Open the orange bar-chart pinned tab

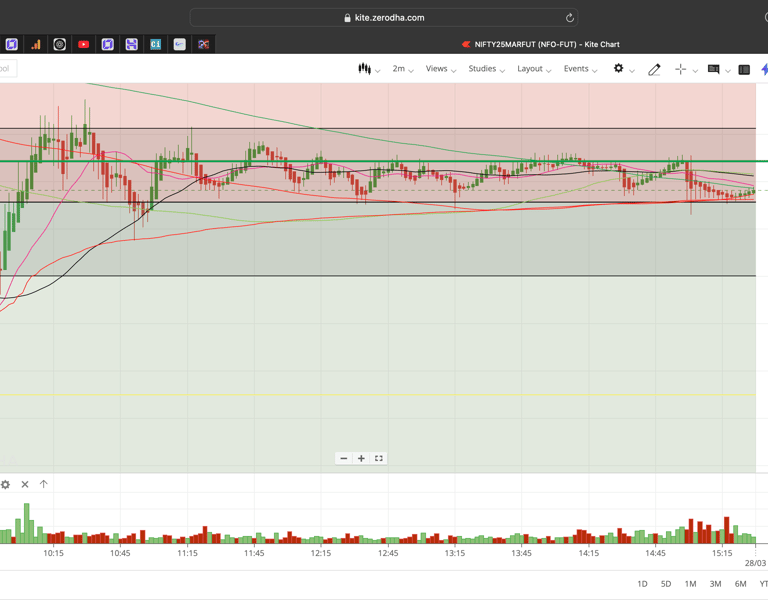click(x=36, y=45)
